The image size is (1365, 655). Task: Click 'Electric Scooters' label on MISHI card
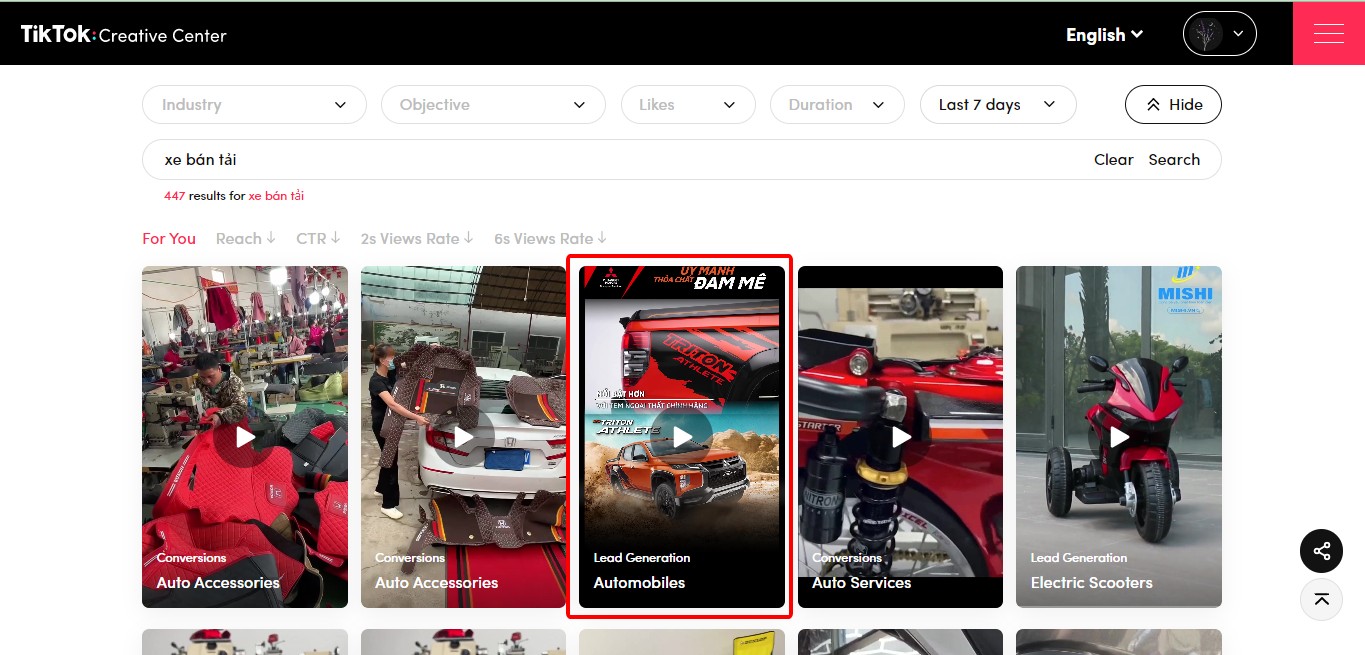point(1091,583)
